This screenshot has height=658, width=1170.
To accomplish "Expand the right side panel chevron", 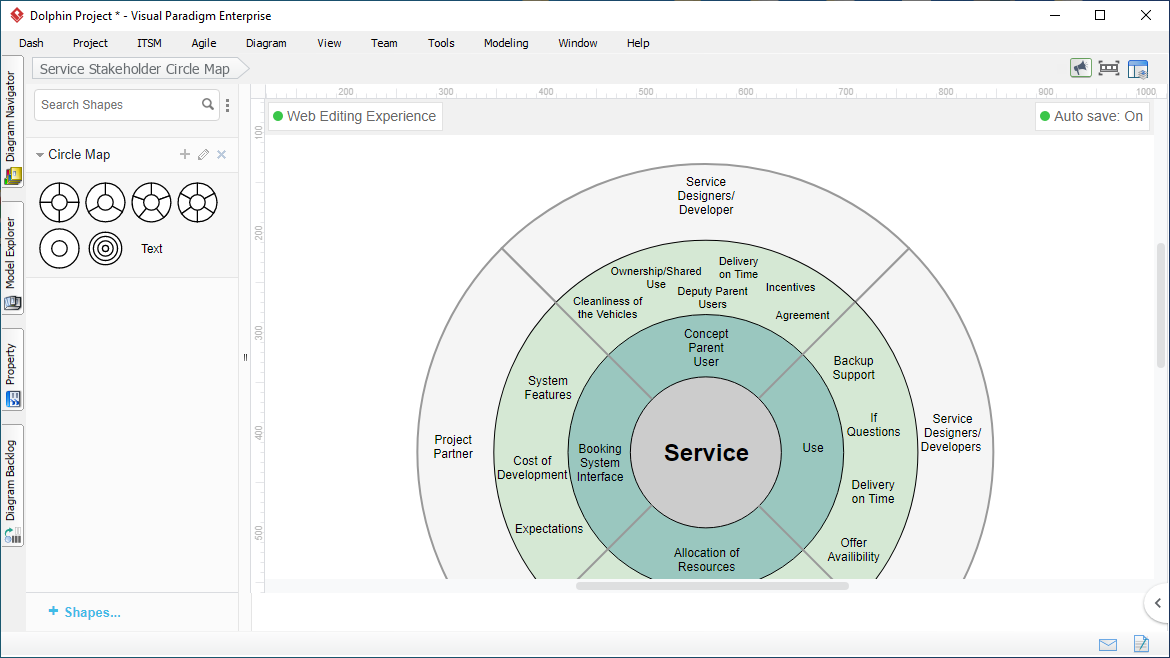I will 1157,603.
